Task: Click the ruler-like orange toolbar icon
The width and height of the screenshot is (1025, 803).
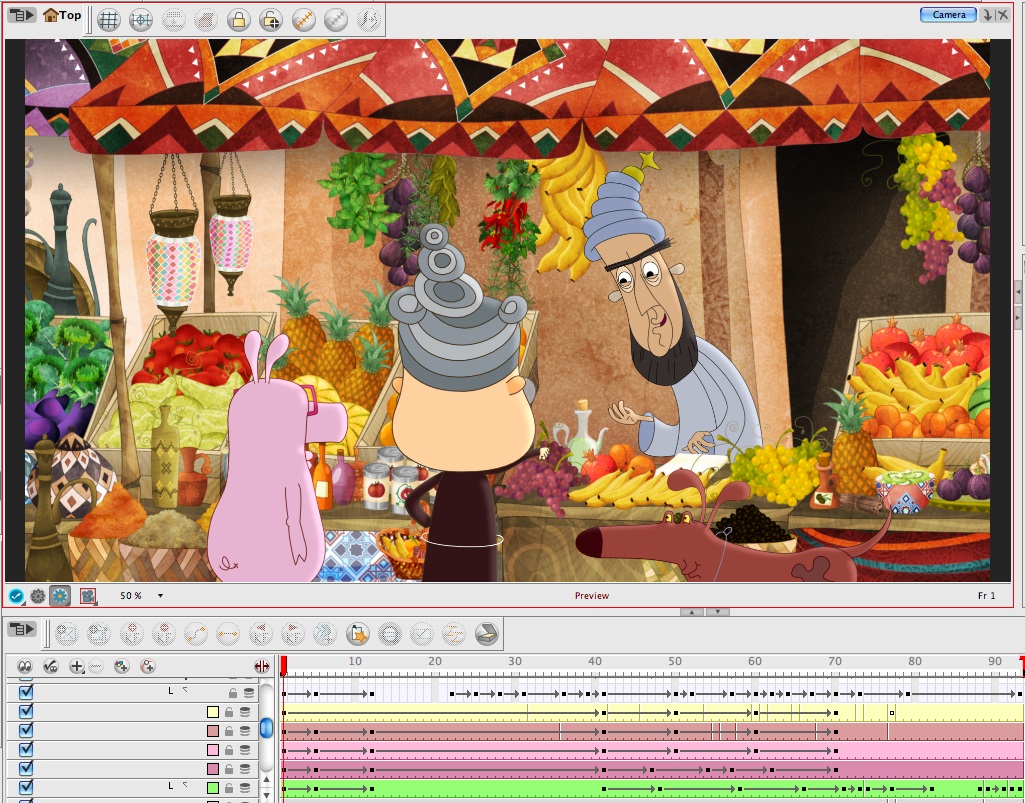Action: point(303,19)
